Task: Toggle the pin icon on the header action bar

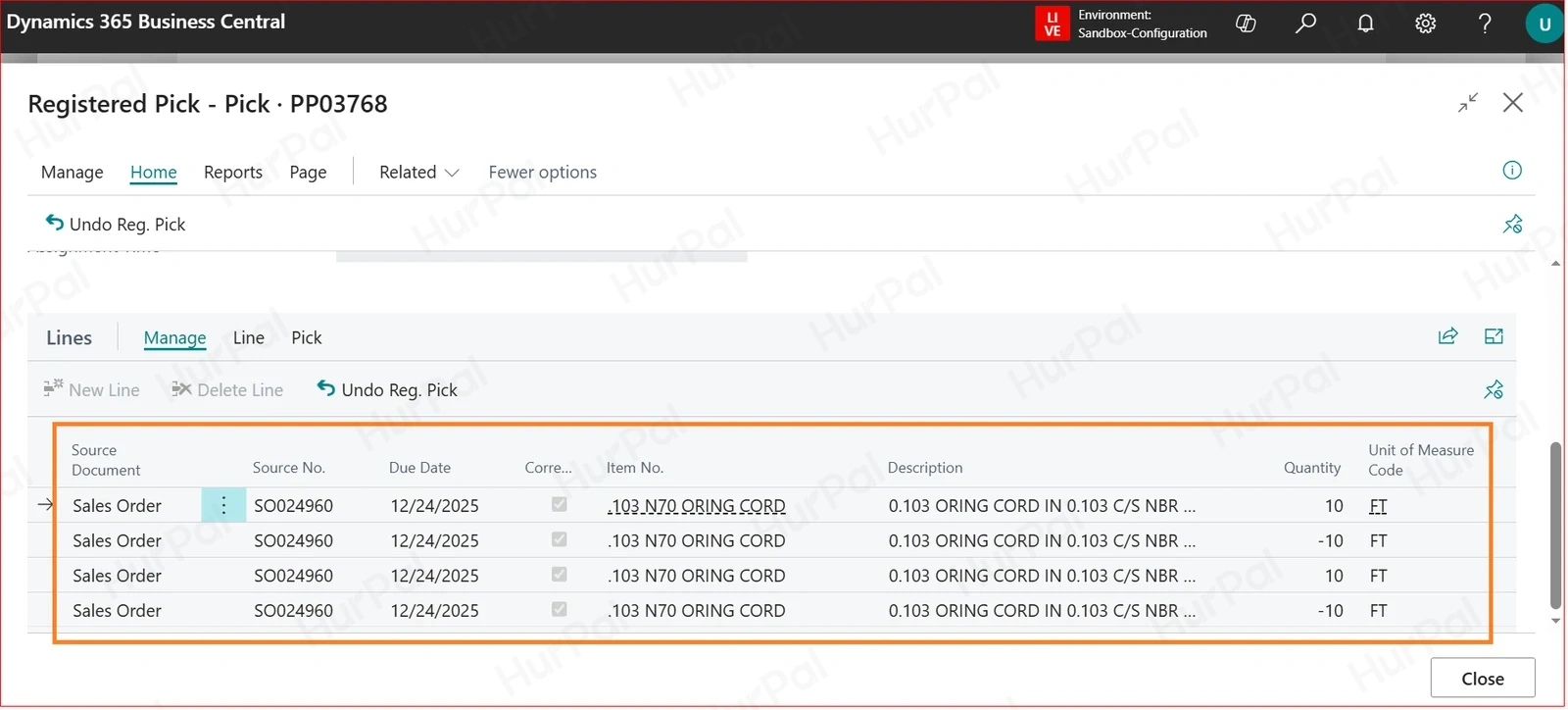Action: click(x=1512, y=225)
